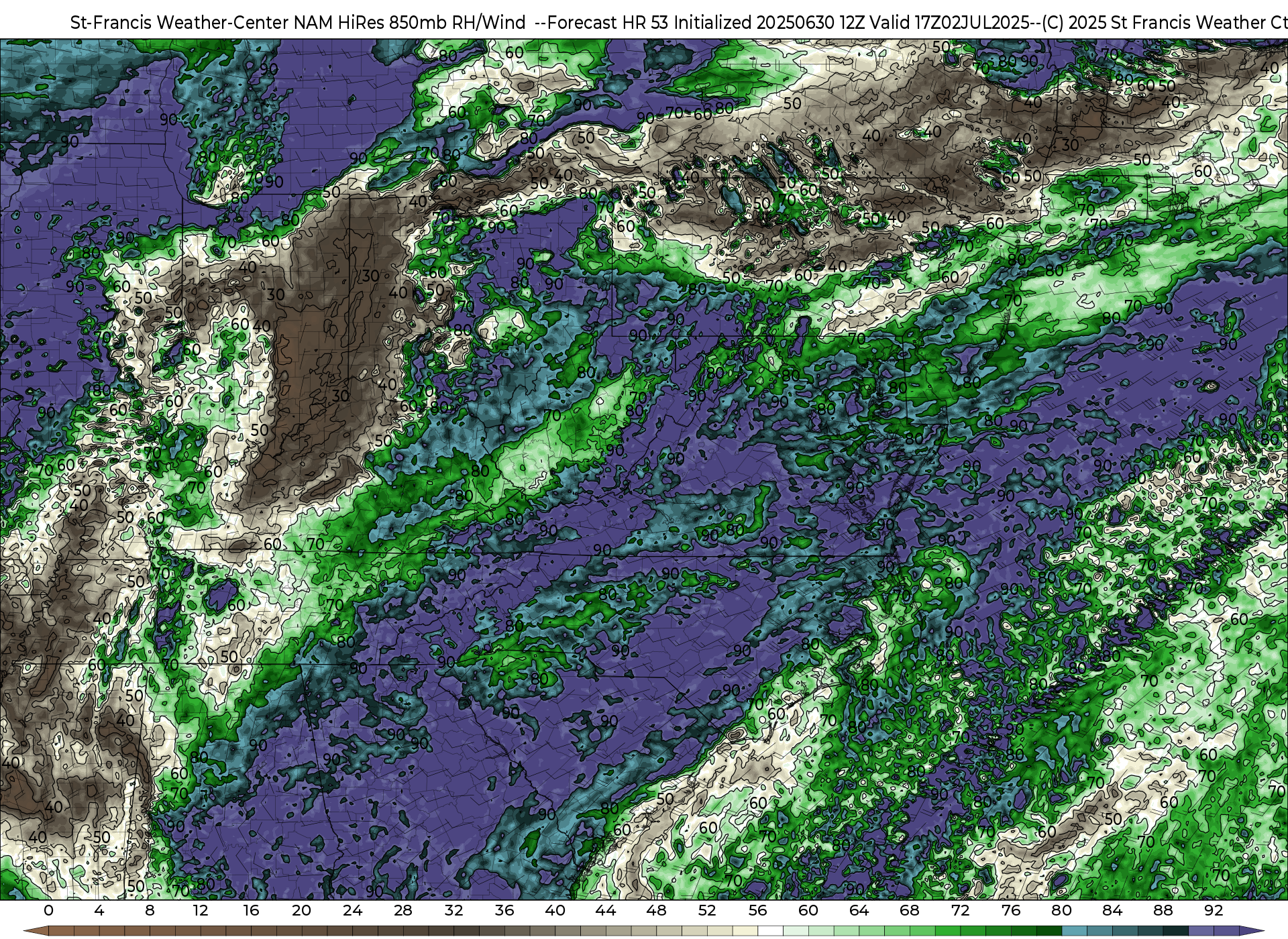
Task: Click colorbar tick label '84'
Action: 1112,910
